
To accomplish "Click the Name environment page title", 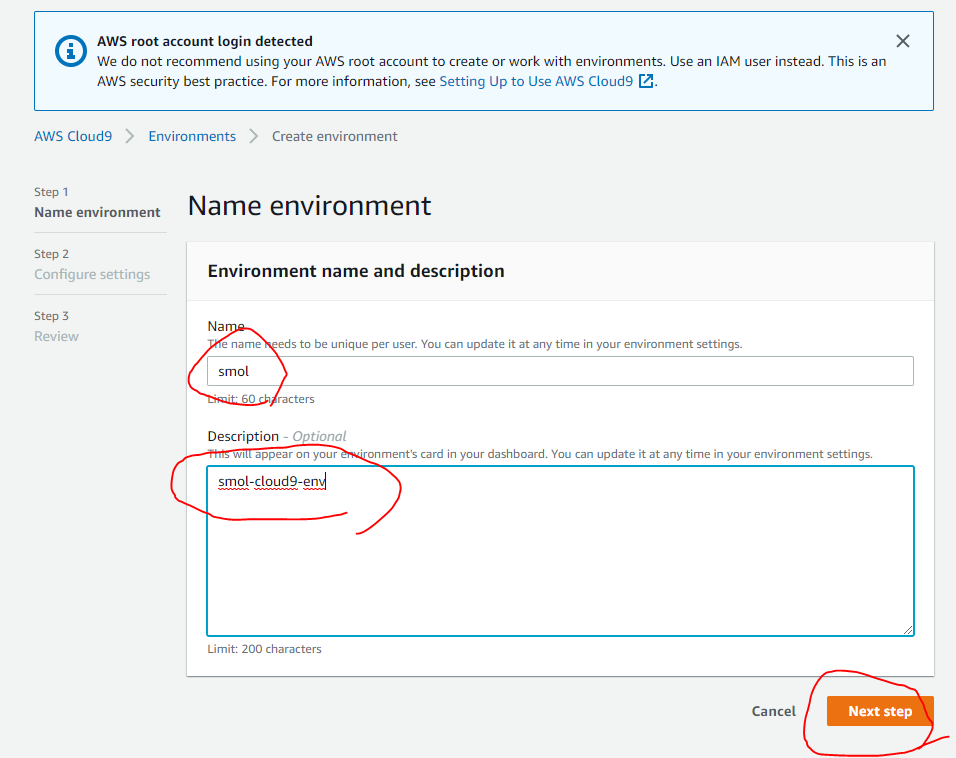I will (x=309, y=206).
